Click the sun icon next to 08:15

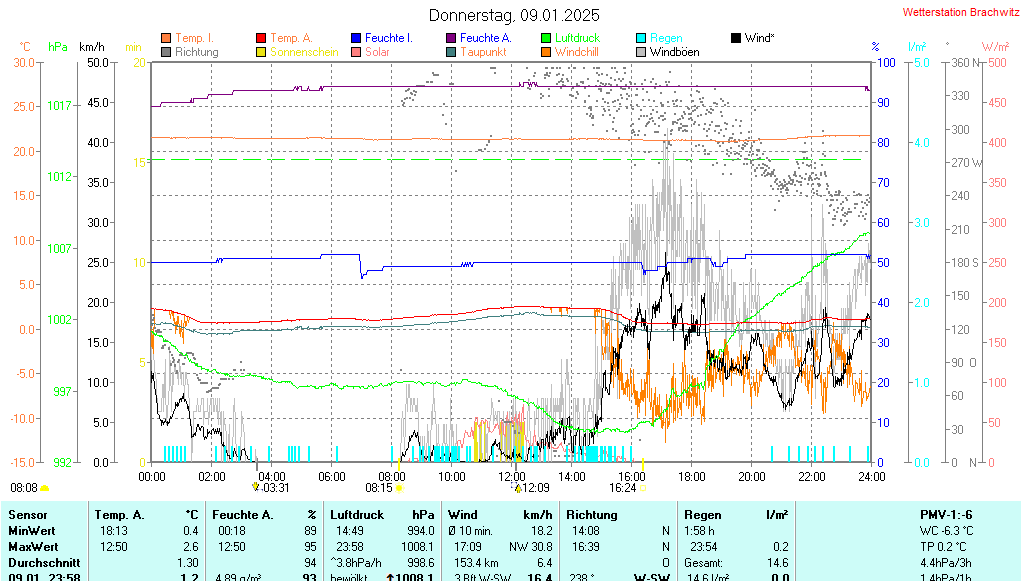point(399,488)
